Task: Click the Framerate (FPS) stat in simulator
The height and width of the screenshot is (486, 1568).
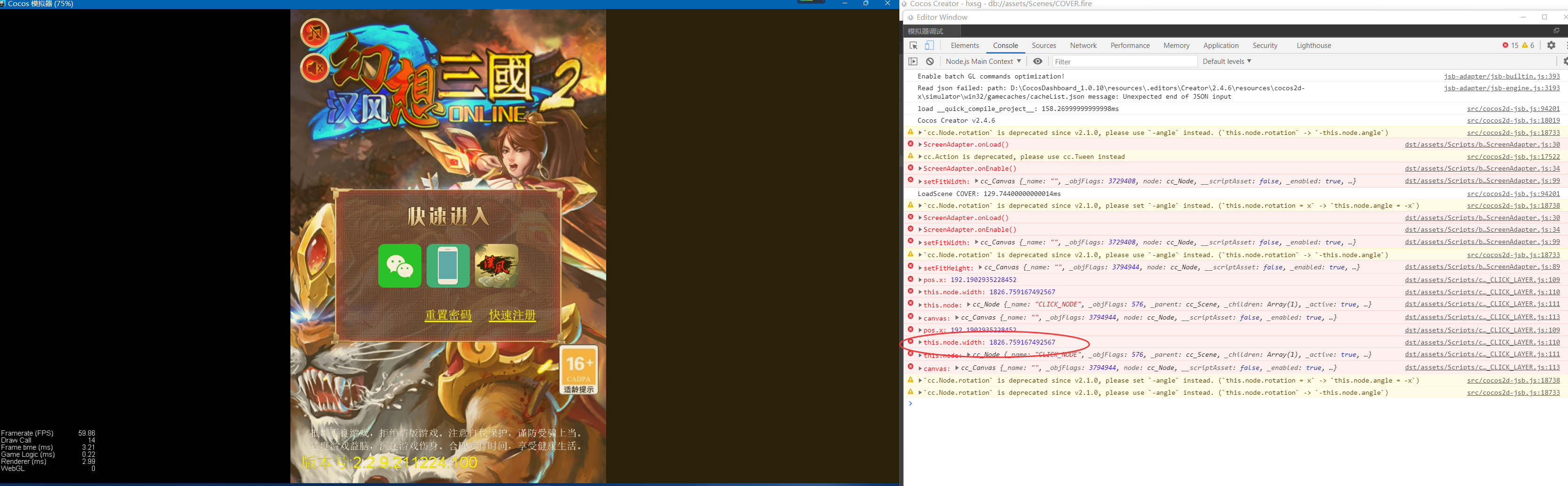Action: (48, 433)
